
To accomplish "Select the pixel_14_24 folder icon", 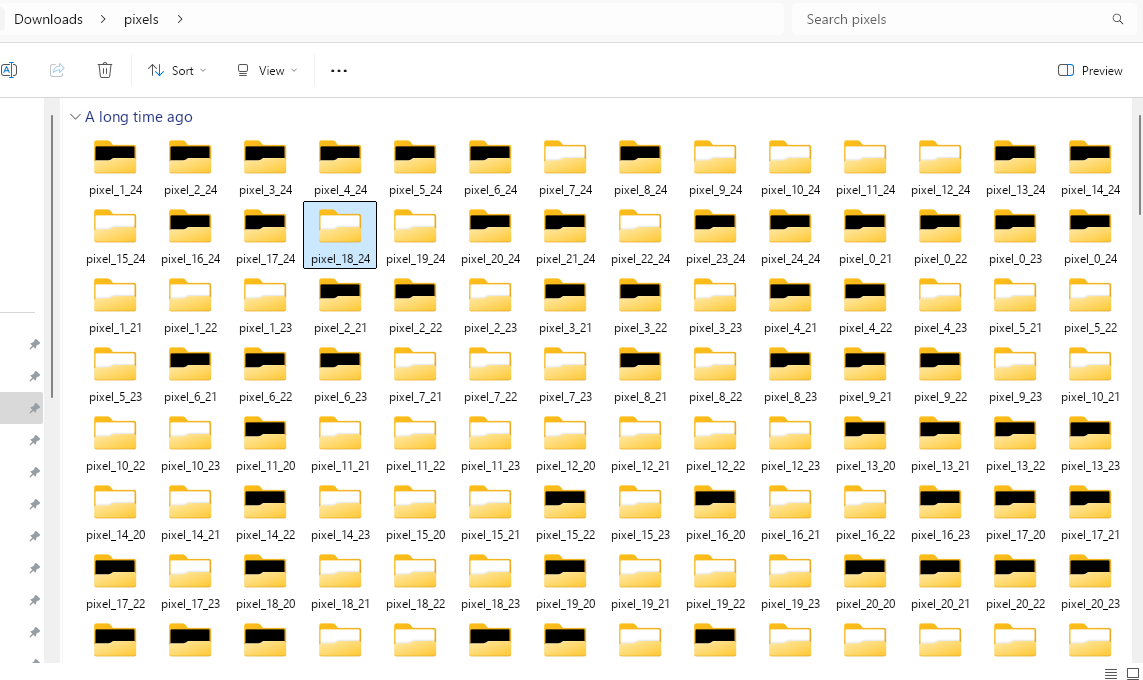I will 1090,157.
